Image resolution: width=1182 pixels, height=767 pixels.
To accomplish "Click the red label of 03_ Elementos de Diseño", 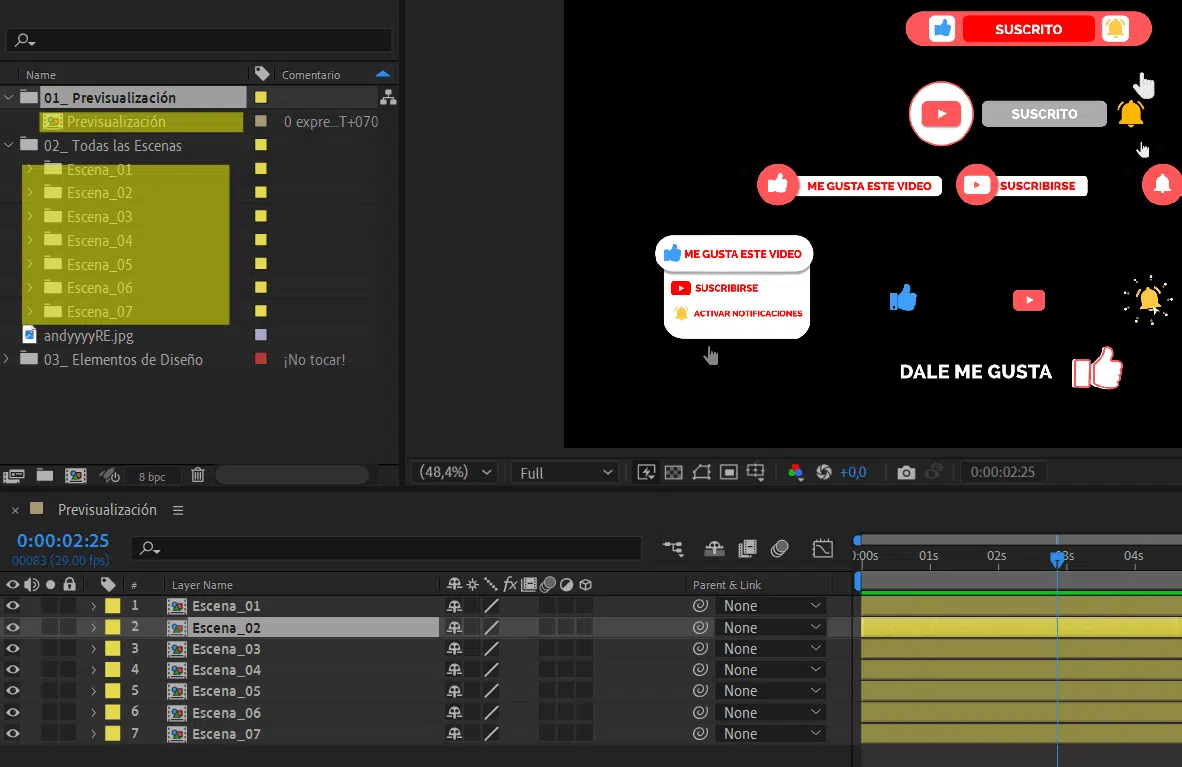I will [261, 359].
